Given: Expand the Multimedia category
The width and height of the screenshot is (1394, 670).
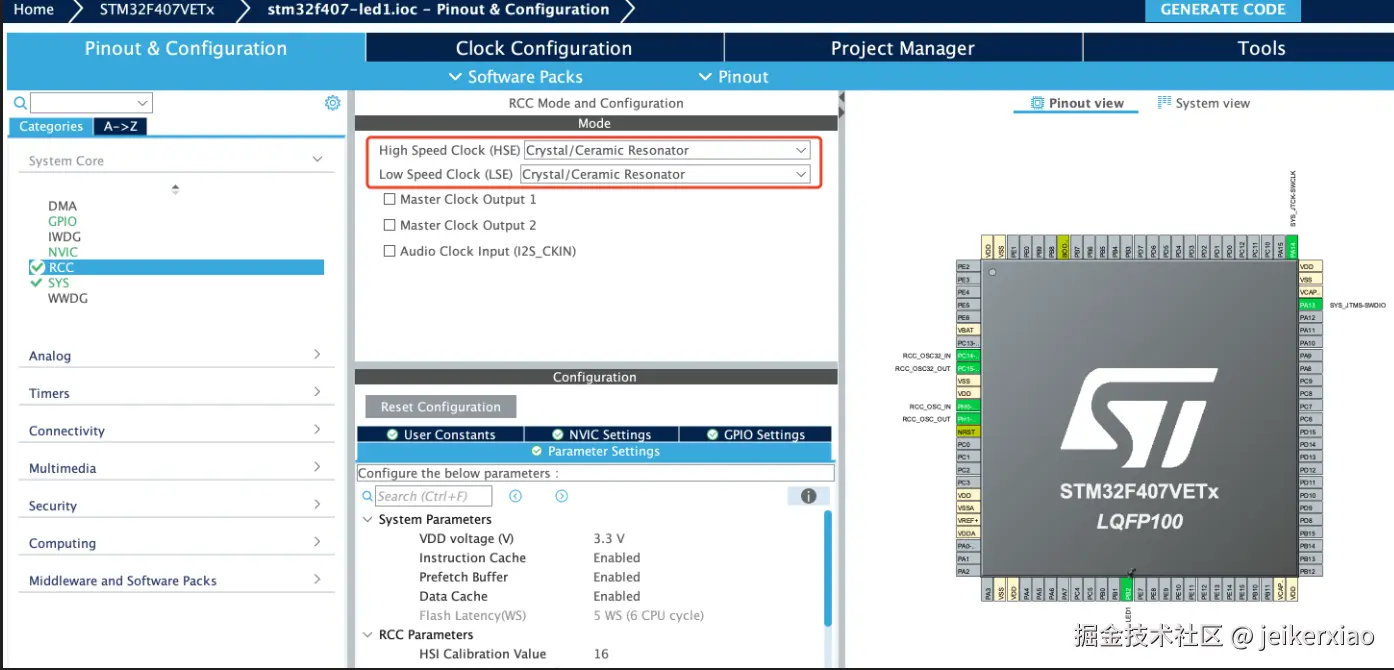Looking at the screenshot, I should pos(317,467).
